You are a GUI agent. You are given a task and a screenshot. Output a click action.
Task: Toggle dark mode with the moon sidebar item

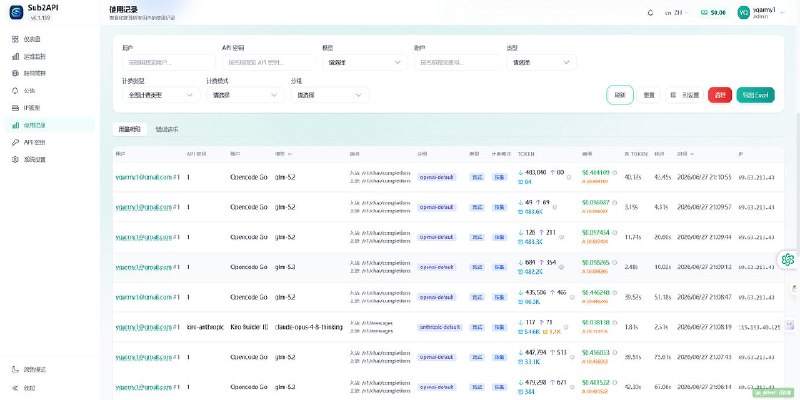[49, 369]
